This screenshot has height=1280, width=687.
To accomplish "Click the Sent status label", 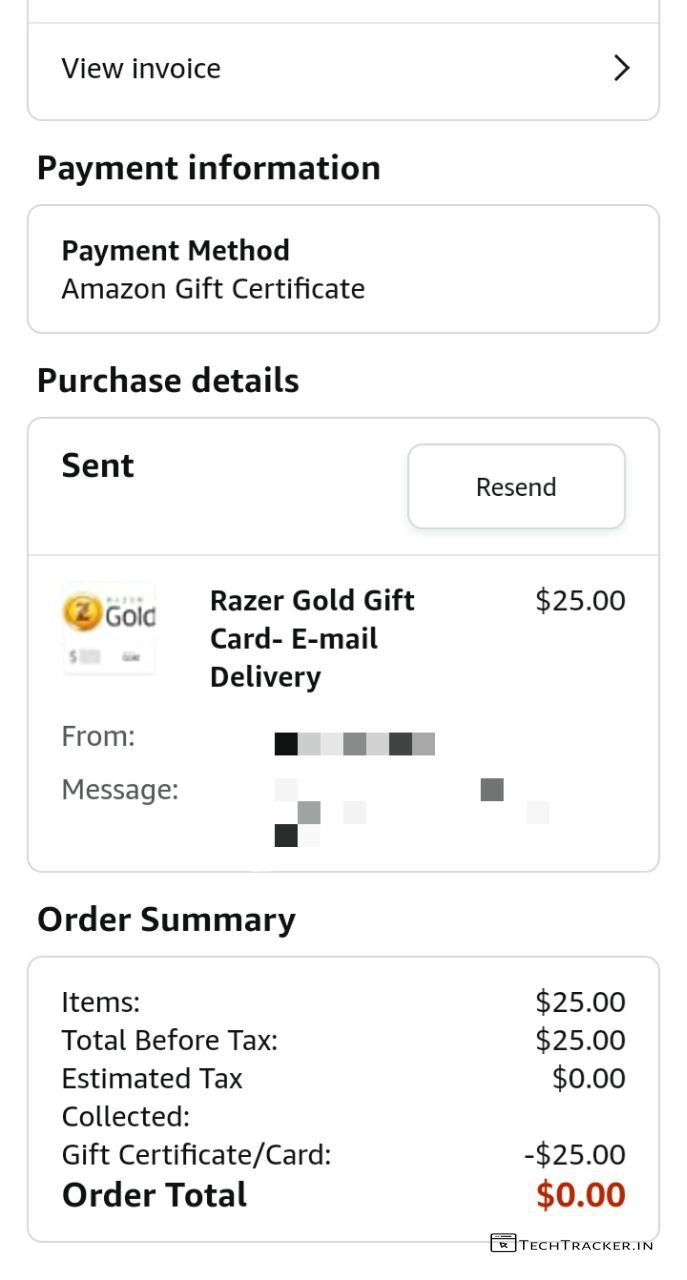I will click(98, 466).
